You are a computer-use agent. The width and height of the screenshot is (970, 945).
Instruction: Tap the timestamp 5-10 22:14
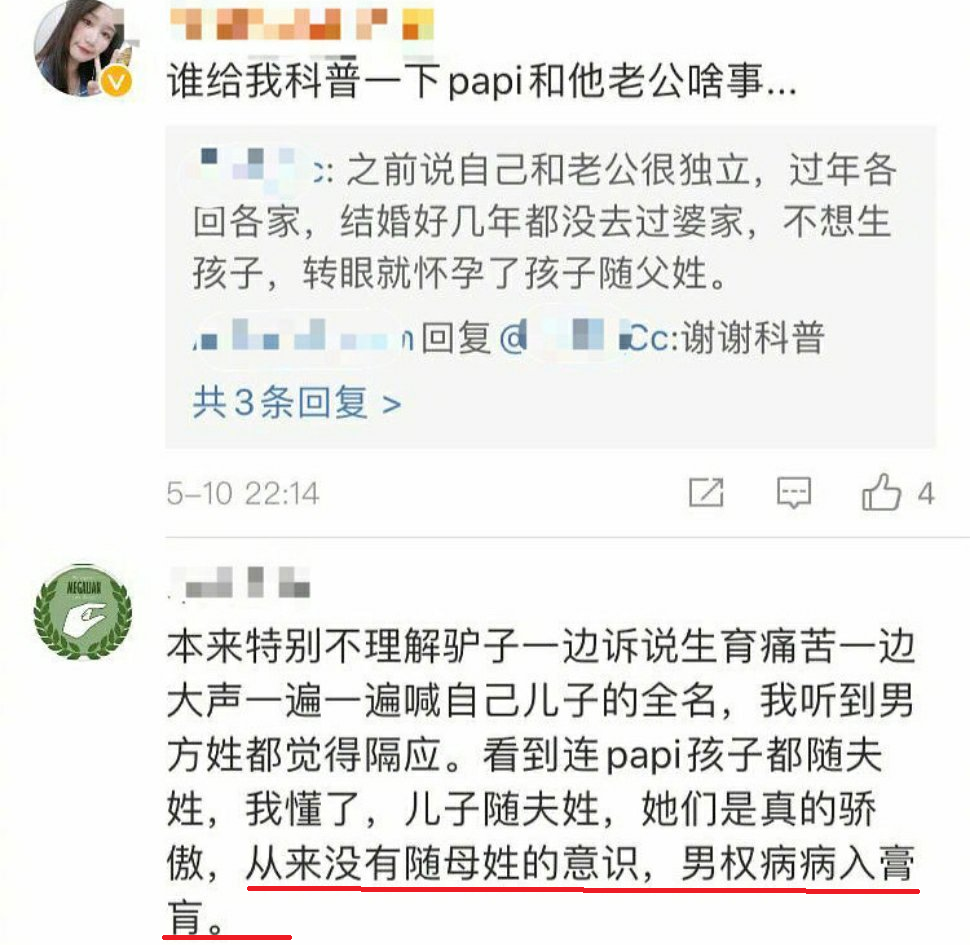(x=242, y=494)
